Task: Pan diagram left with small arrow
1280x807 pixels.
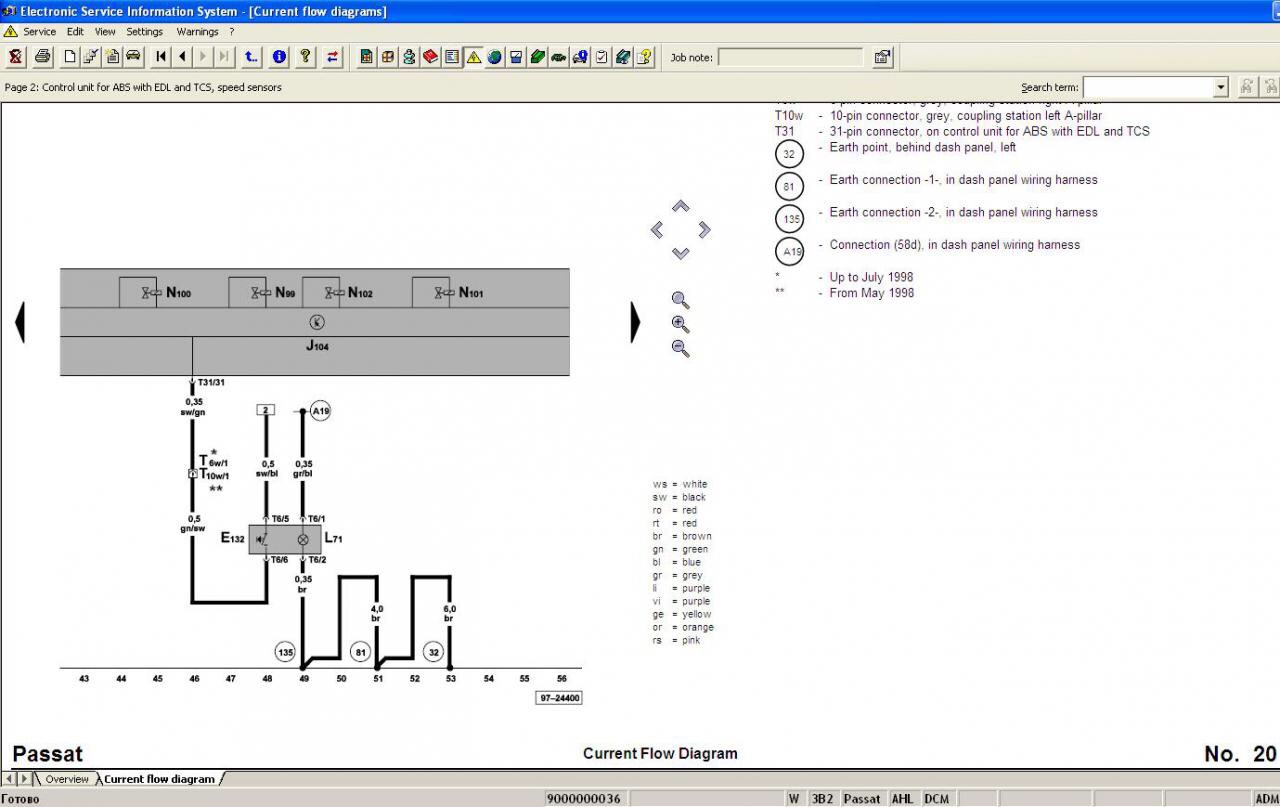Action: (x=657, y=230)
